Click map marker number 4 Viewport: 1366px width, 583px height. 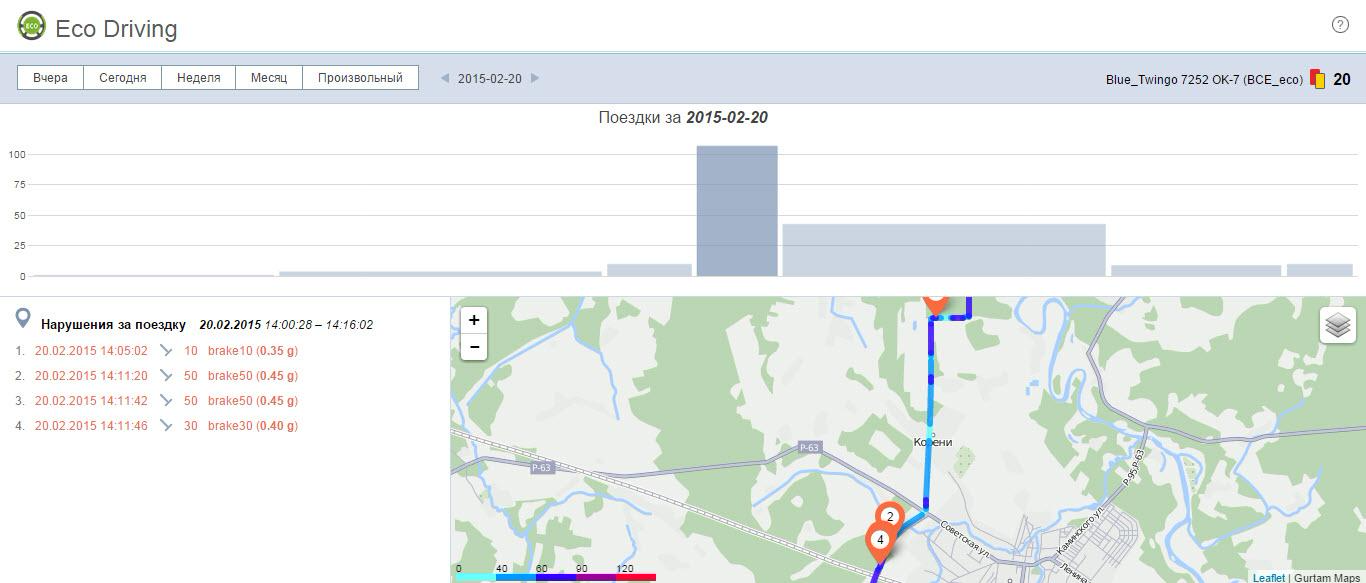(x=880, y=540)
